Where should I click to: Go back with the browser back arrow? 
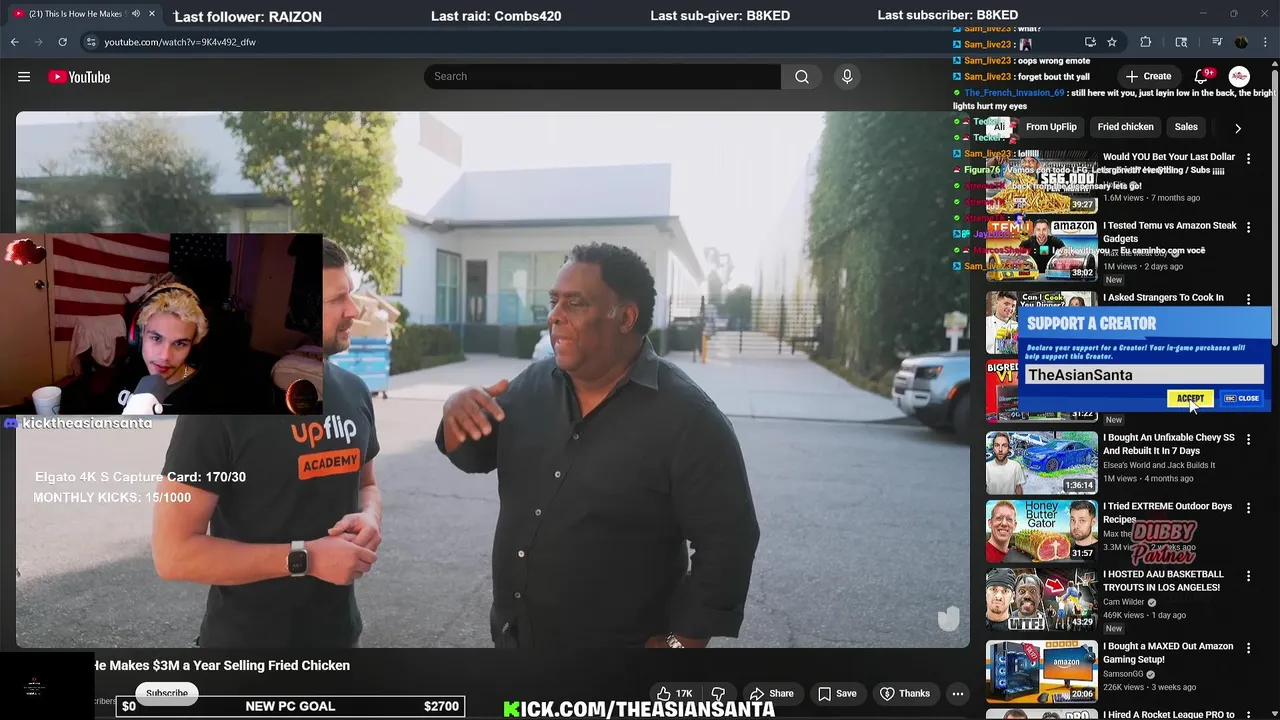(x=15, y=42)
